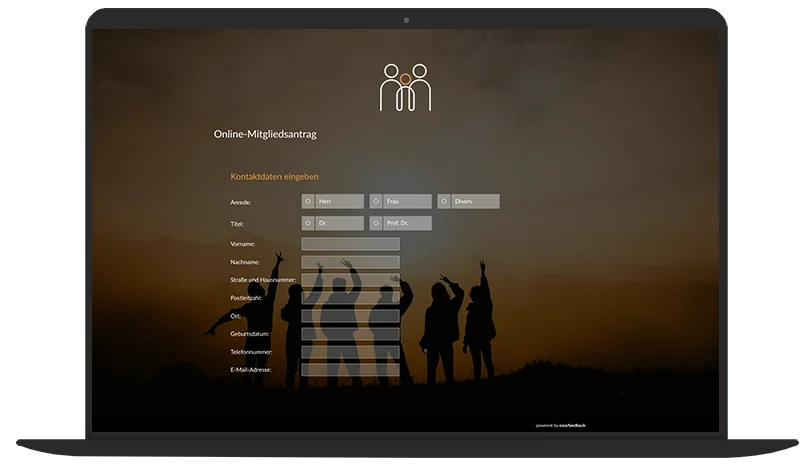Select the Geburtsdatum input field

350,334
